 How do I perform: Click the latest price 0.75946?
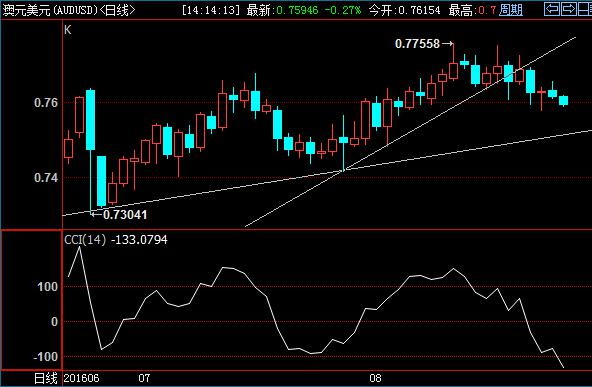pyautogui.click(x=297, y=10)
